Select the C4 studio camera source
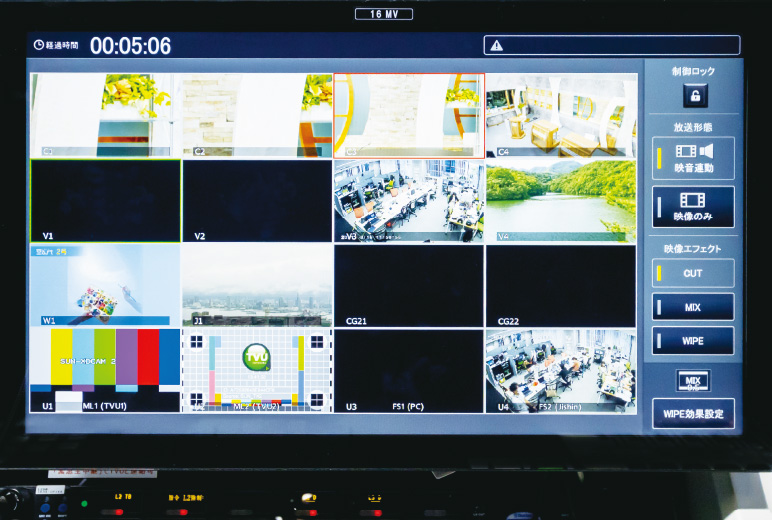Viewport: 772px width, 520px height. coord(560,115)
